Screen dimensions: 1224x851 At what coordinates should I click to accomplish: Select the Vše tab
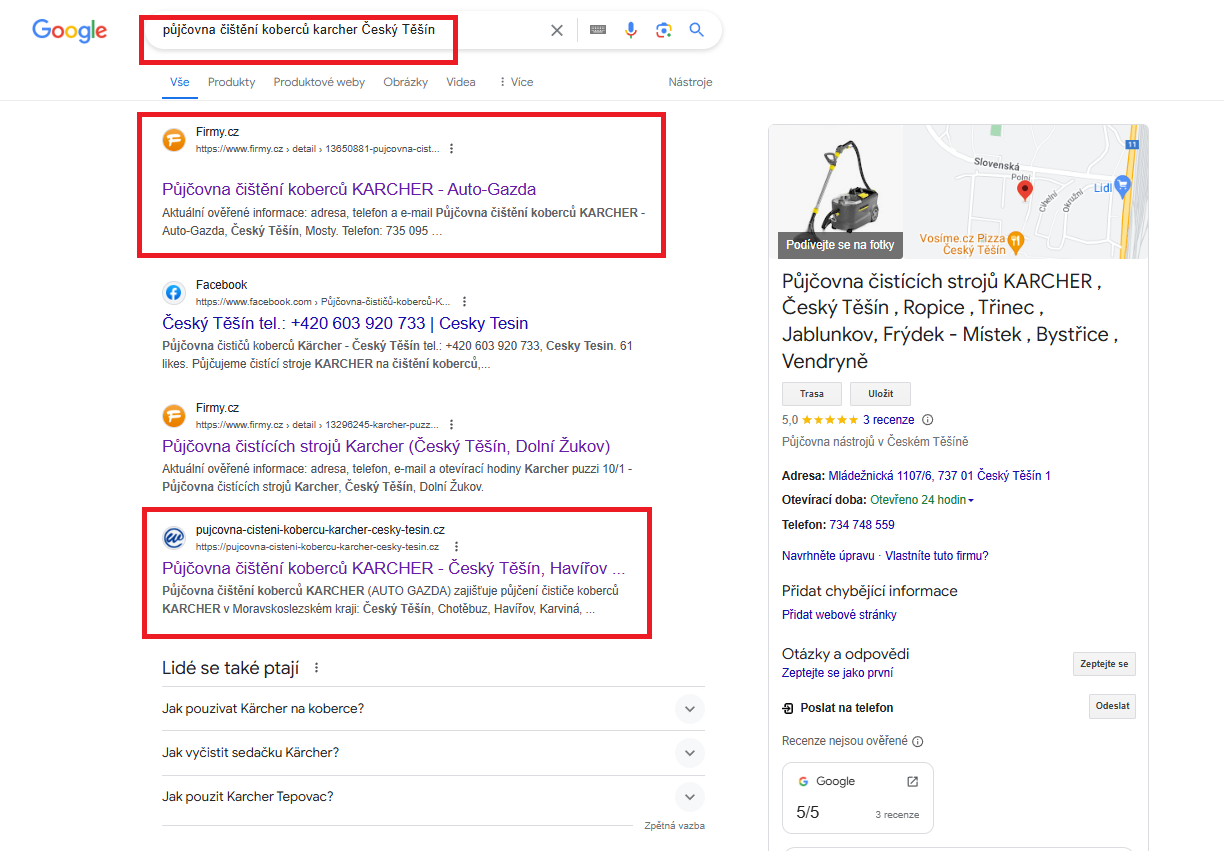pyautogui.click(x=180, y=82)
